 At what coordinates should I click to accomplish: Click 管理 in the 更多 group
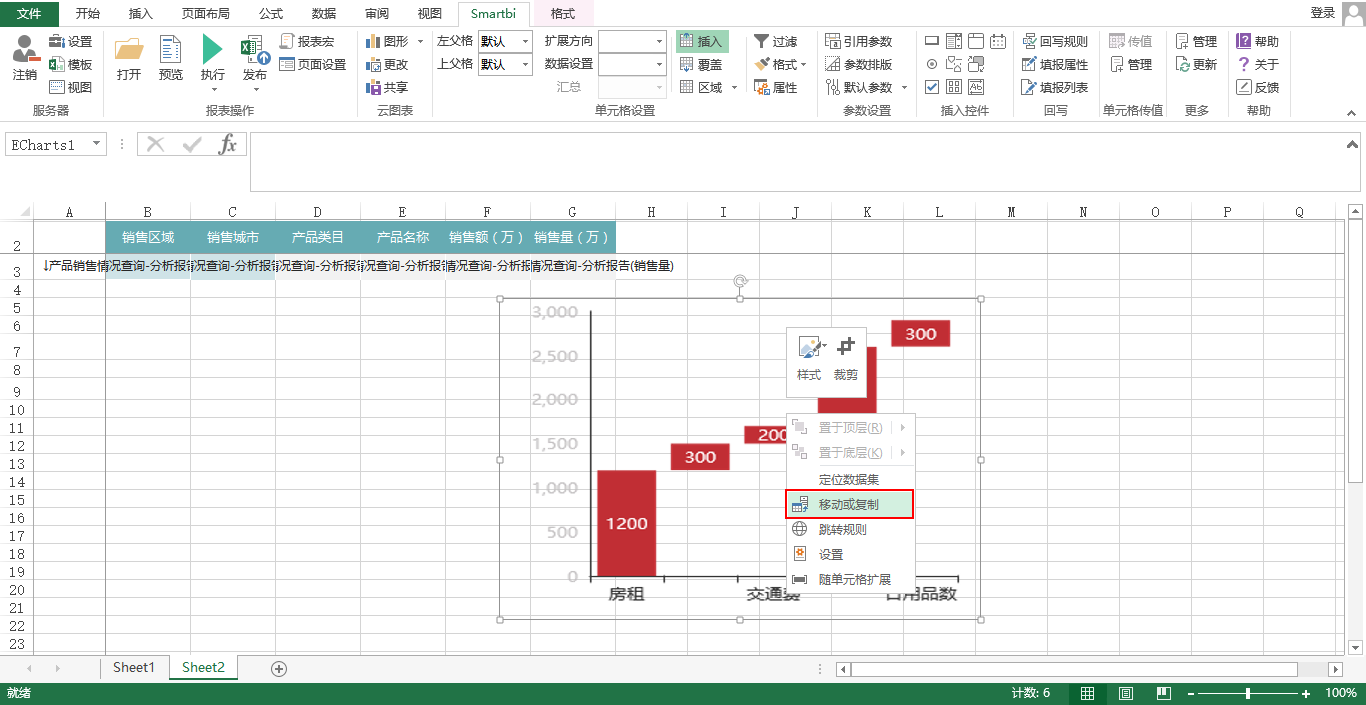[x=1196, y=41]
